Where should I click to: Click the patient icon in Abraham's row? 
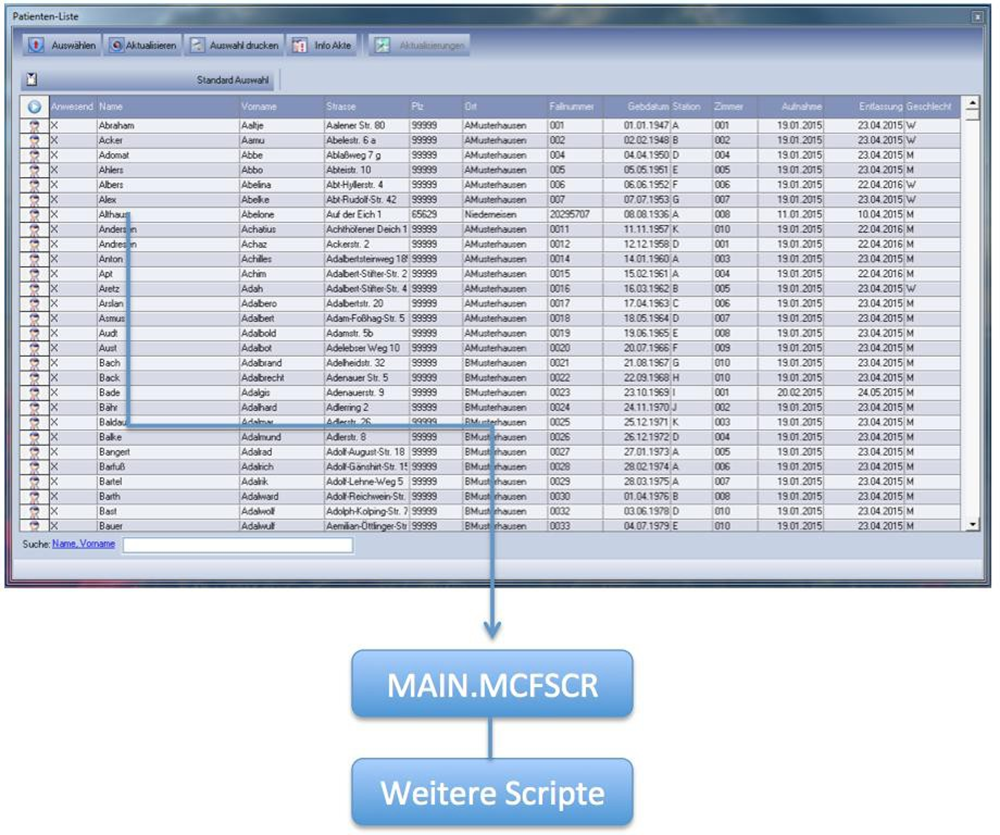(x=34, y=126)
